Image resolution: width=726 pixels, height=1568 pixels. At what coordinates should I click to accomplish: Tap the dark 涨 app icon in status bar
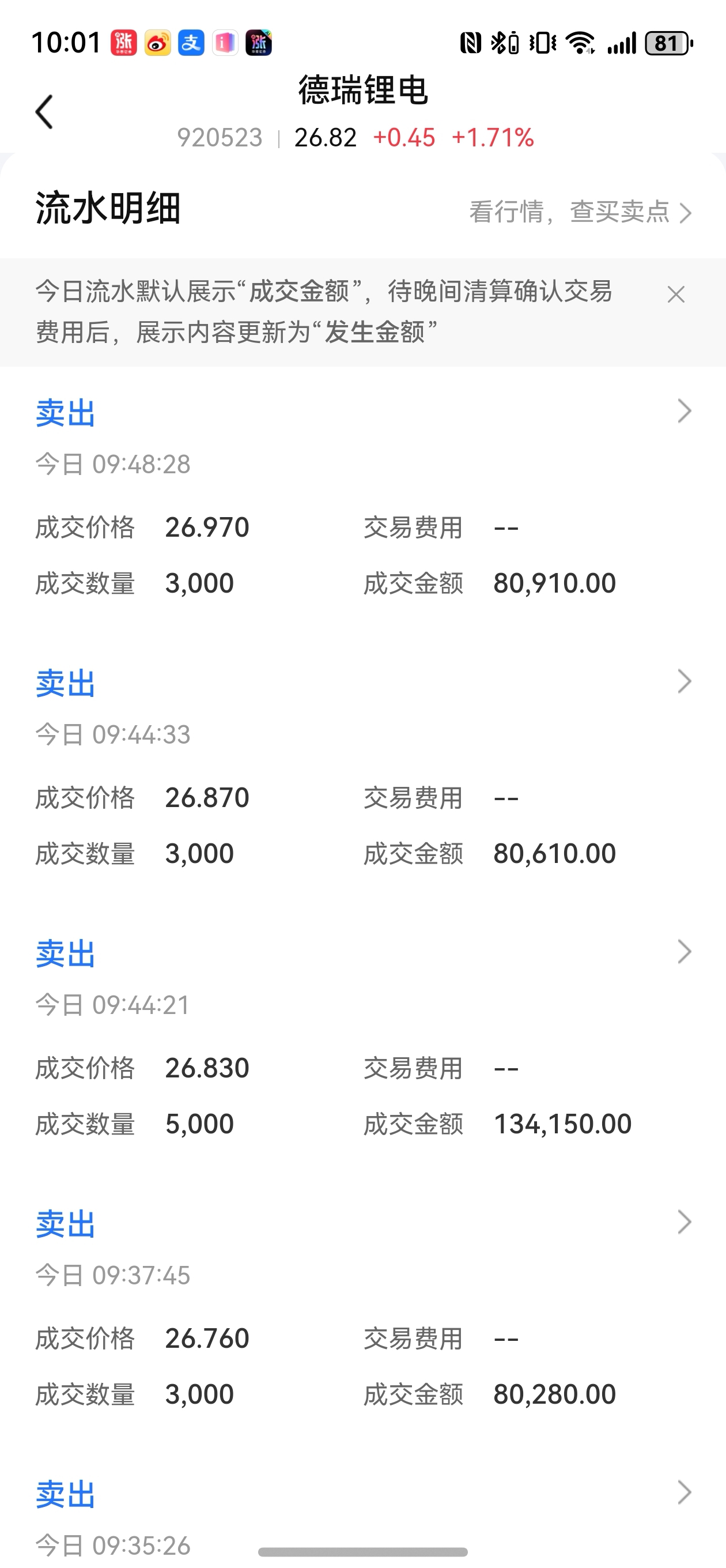point(259,43)
